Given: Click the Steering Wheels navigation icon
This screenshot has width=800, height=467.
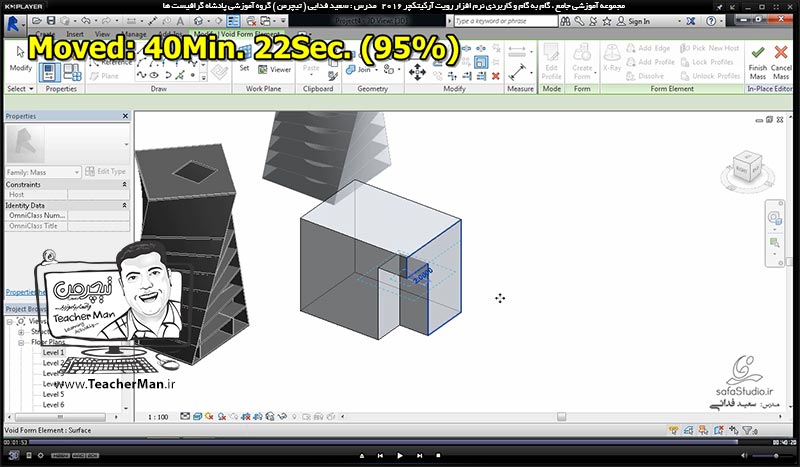Looking at the screenshot, I should pos(774,218).
